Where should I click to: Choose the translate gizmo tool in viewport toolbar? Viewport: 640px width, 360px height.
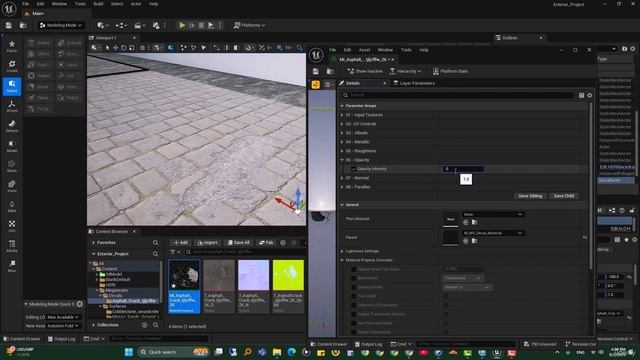coord(116,48)
